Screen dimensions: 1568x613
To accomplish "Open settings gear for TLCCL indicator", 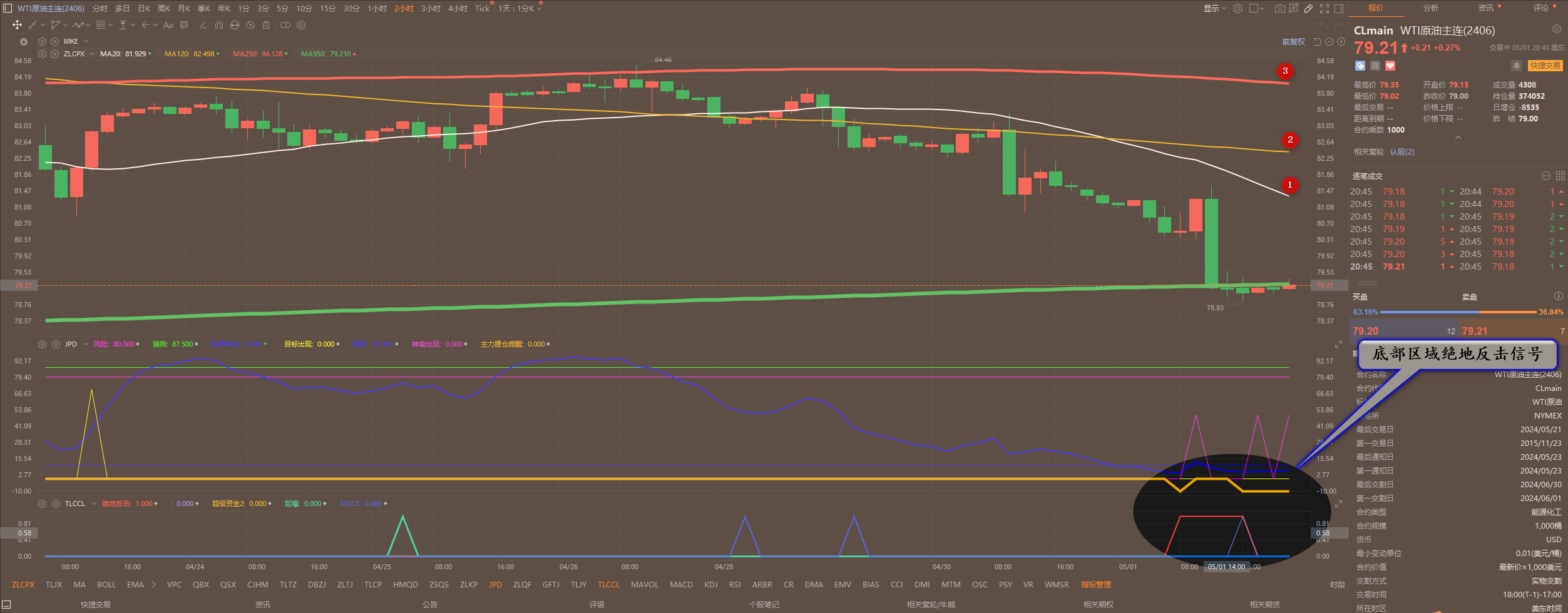I will [42, 504].
